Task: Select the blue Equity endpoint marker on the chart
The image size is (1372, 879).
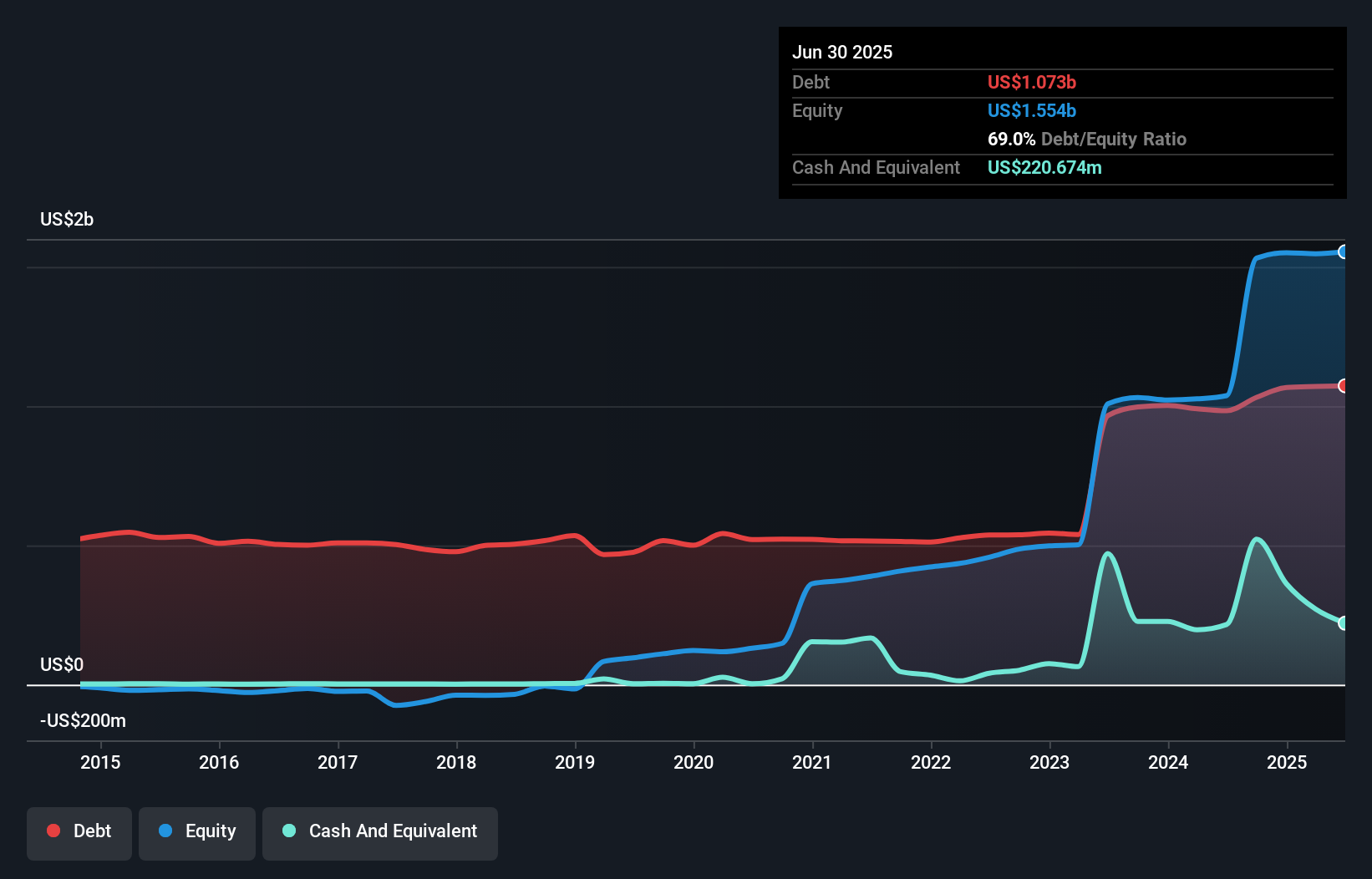Action: tap(1344, 251)
